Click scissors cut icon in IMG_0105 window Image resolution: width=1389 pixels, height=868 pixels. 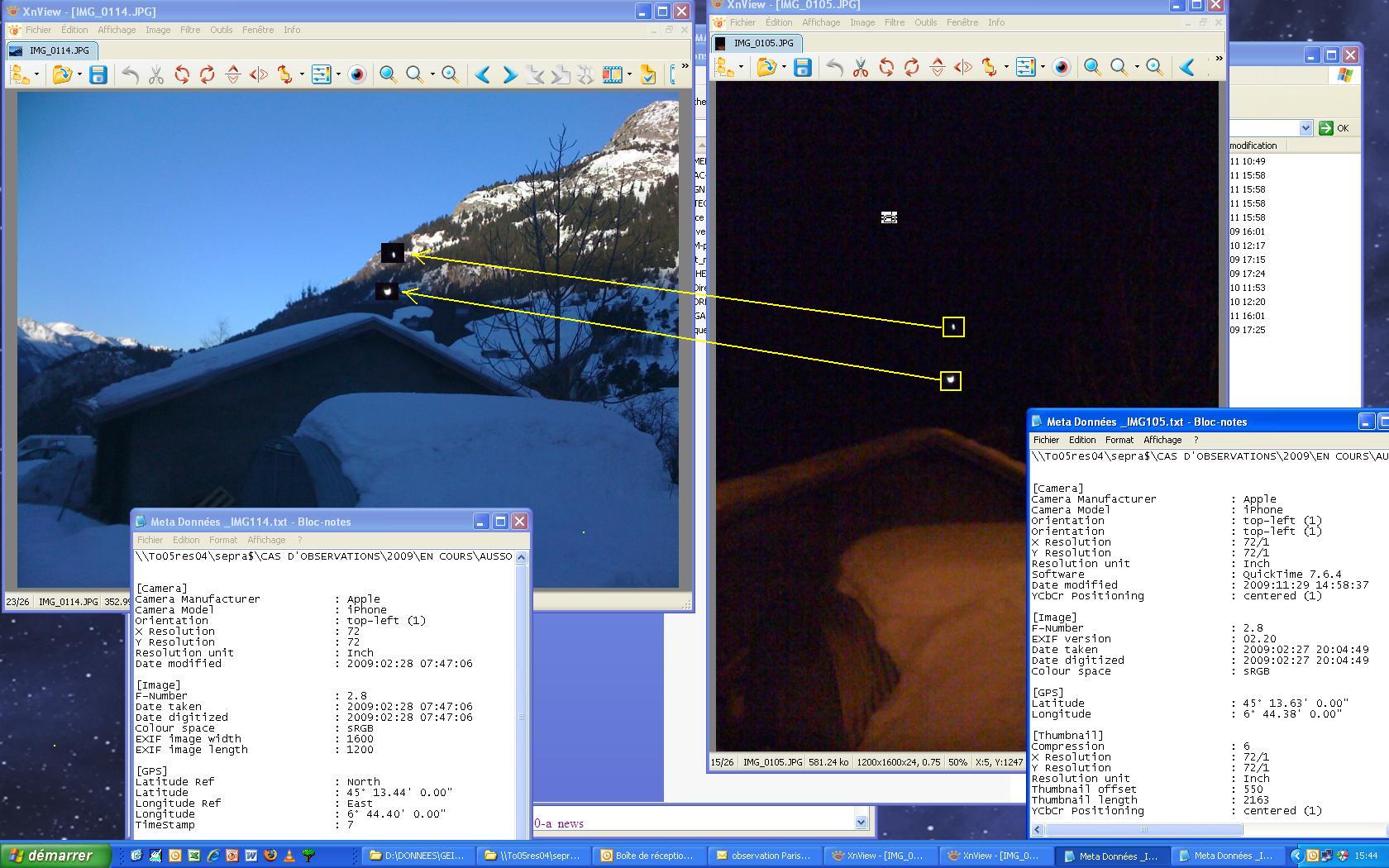(x=861, y=68)
